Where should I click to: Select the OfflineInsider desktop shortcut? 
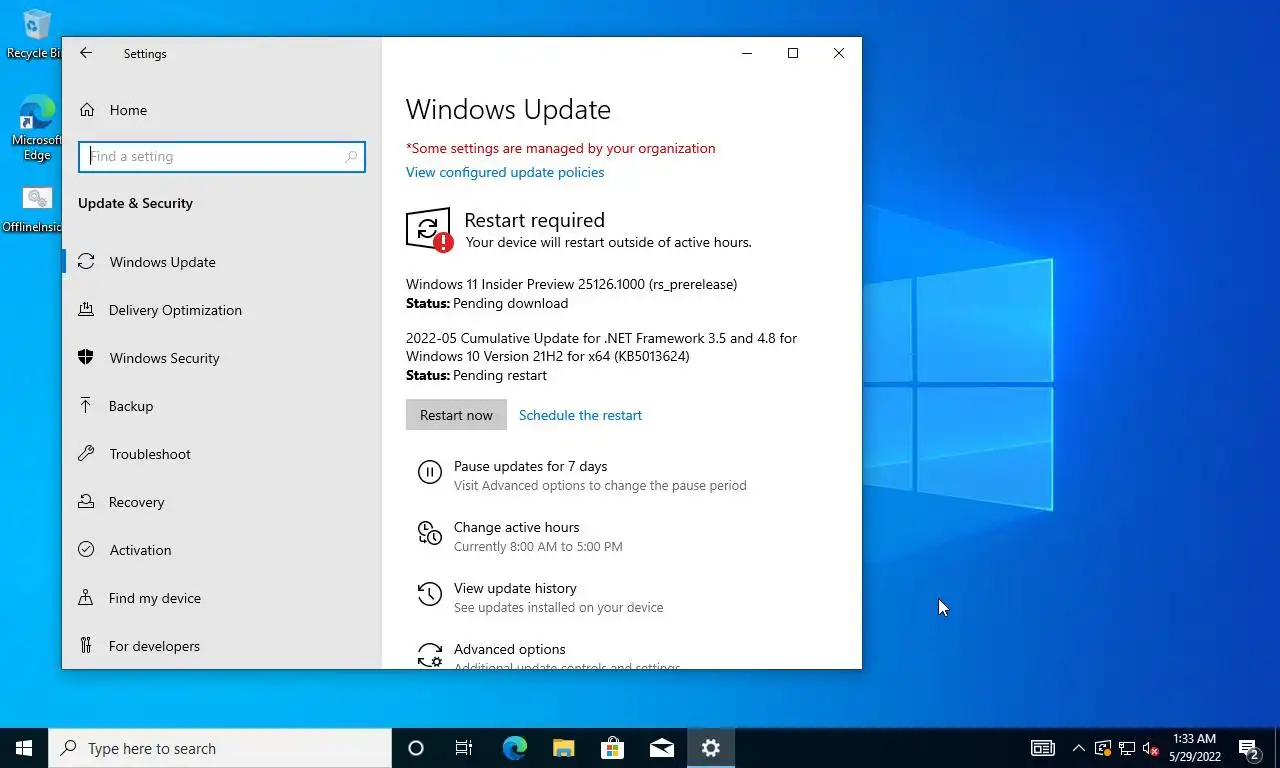point(34,209)
